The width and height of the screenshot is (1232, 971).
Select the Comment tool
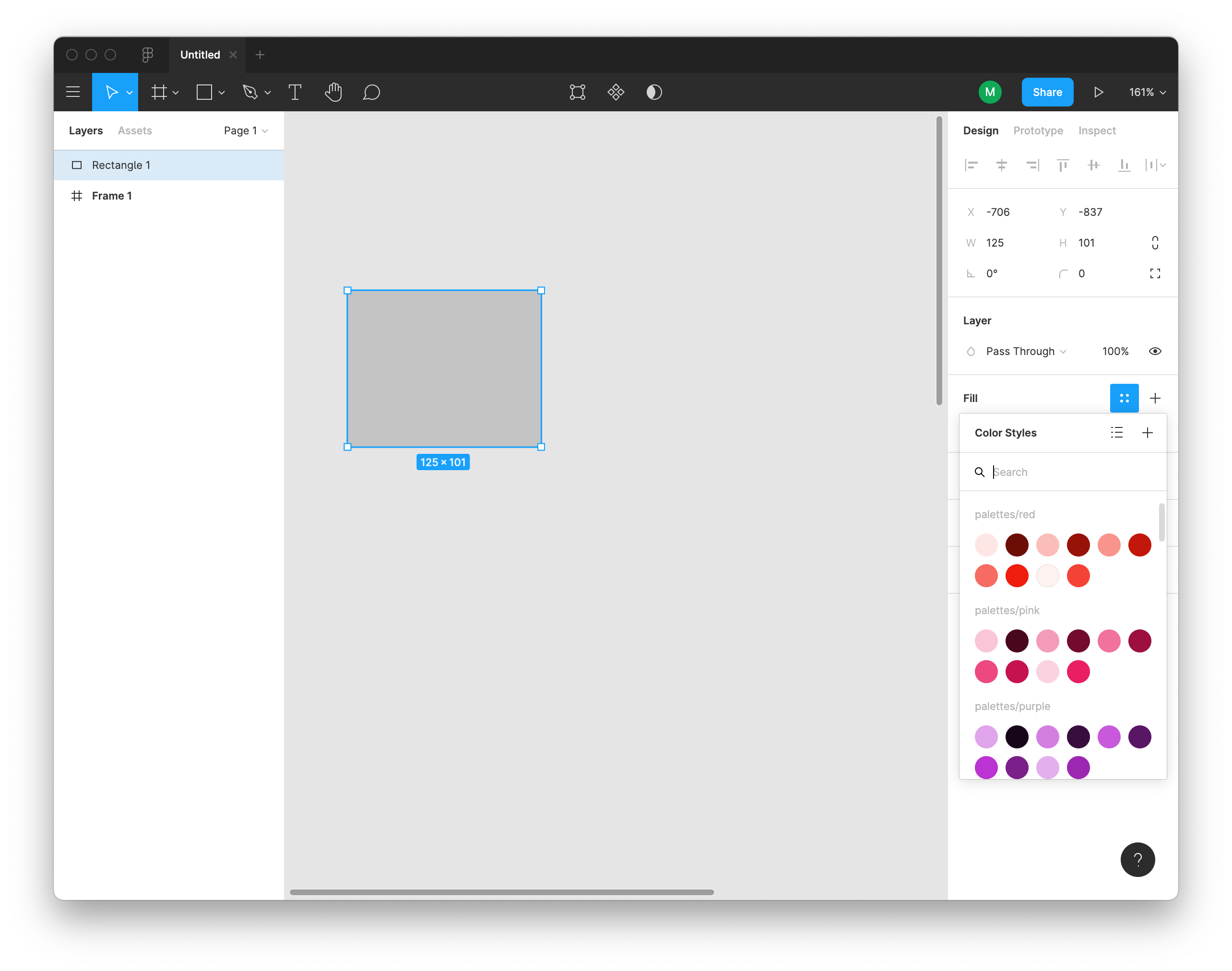371,92
